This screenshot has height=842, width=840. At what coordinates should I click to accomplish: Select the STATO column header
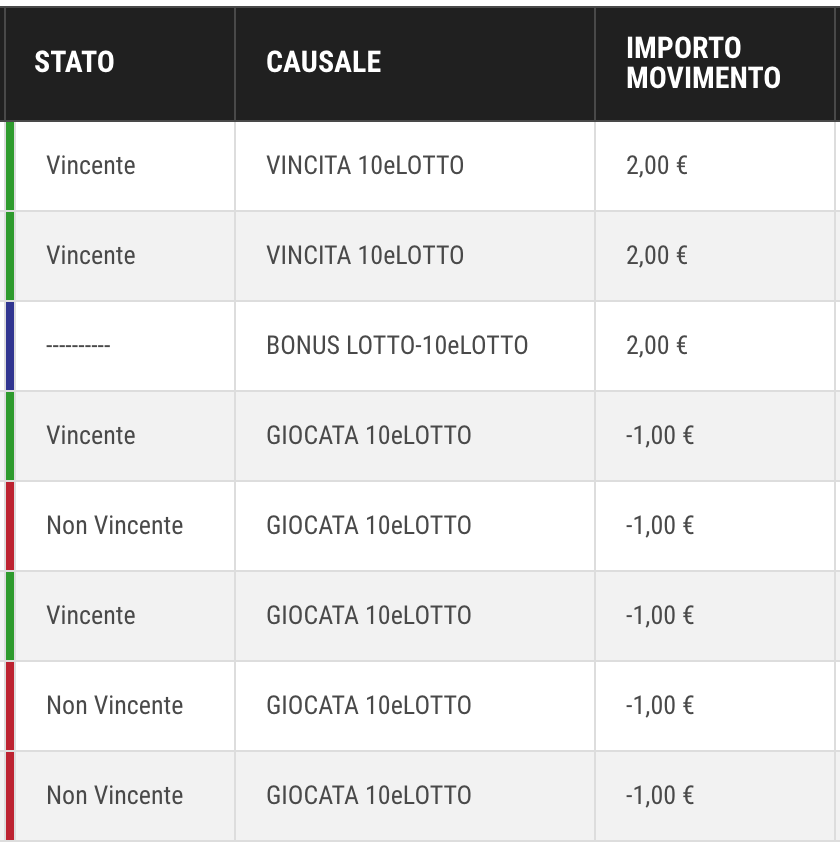(x=74, y=62)
